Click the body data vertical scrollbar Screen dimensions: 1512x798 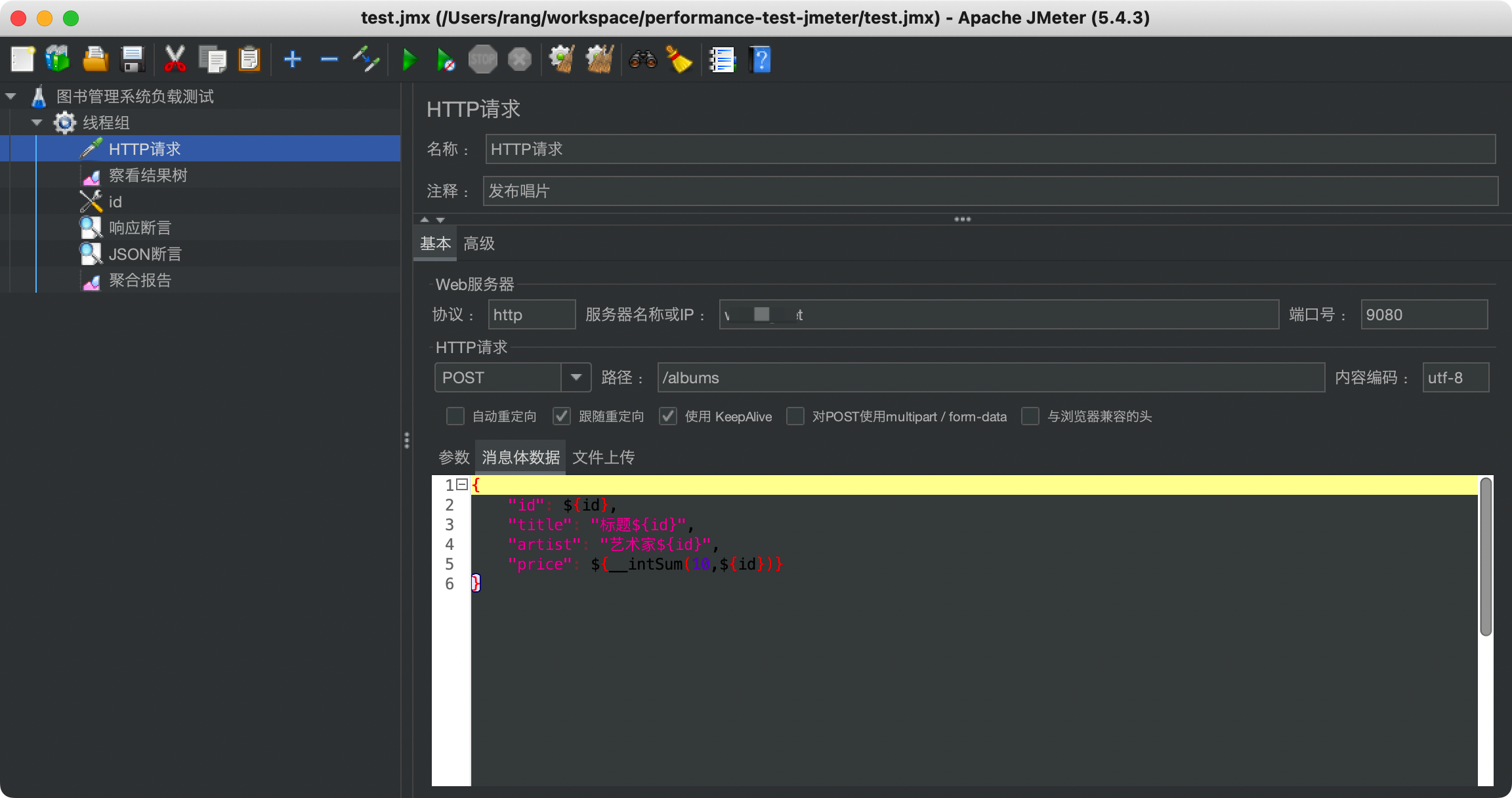point(1486,558)
